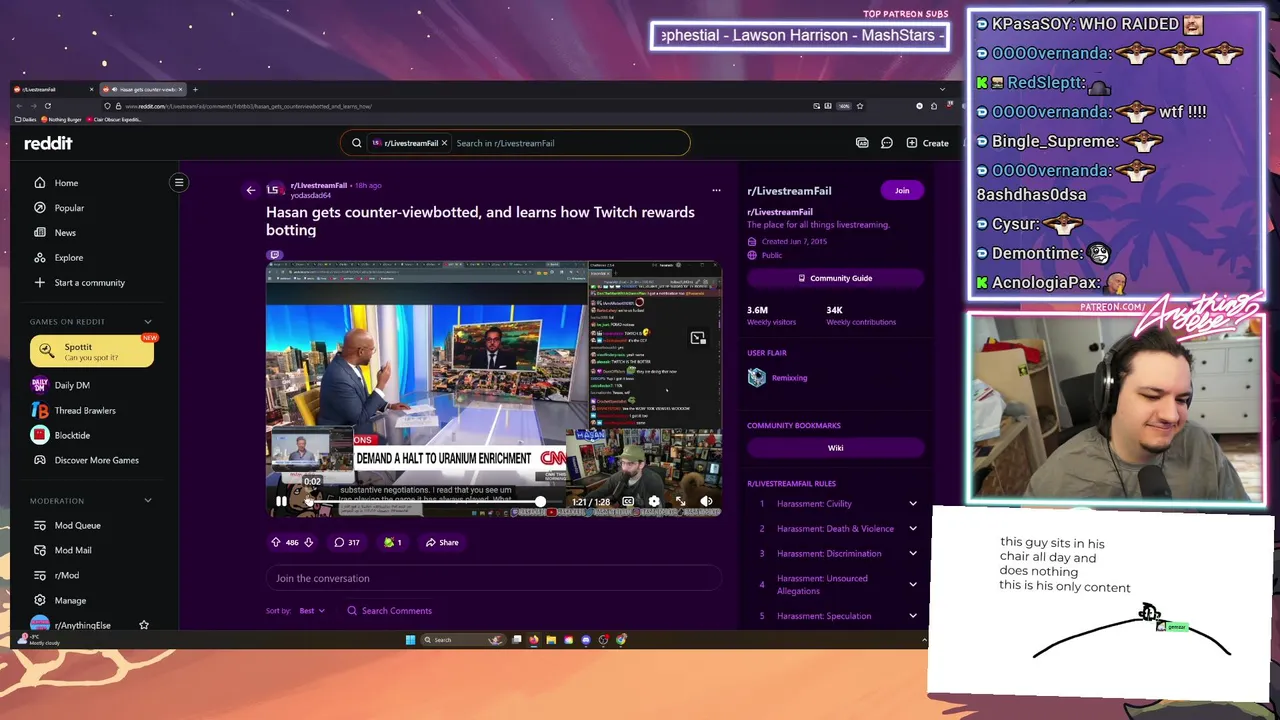Open the advertise icon in the Reddit header

pyautogui.click(x=862, y=143)
